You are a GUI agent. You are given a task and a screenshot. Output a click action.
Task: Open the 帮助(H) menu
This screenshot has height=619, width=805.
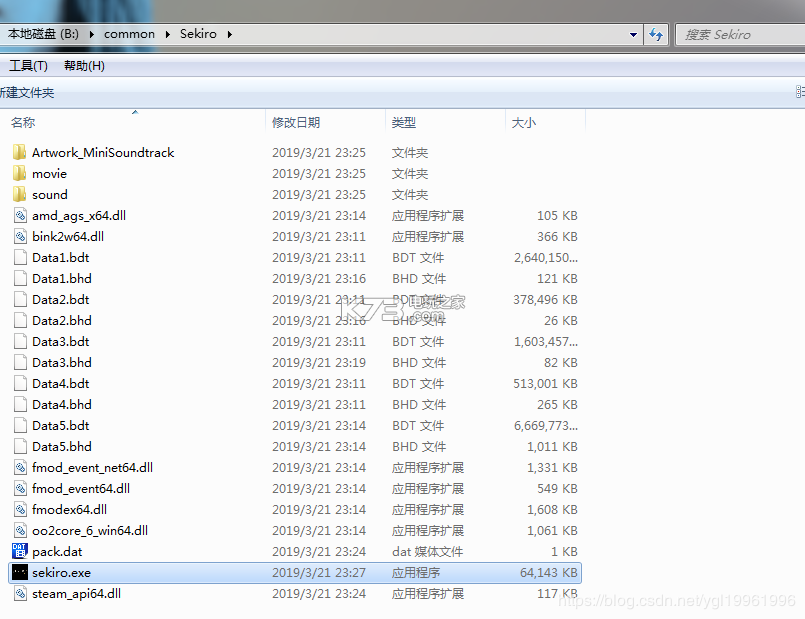coord(84,66)
